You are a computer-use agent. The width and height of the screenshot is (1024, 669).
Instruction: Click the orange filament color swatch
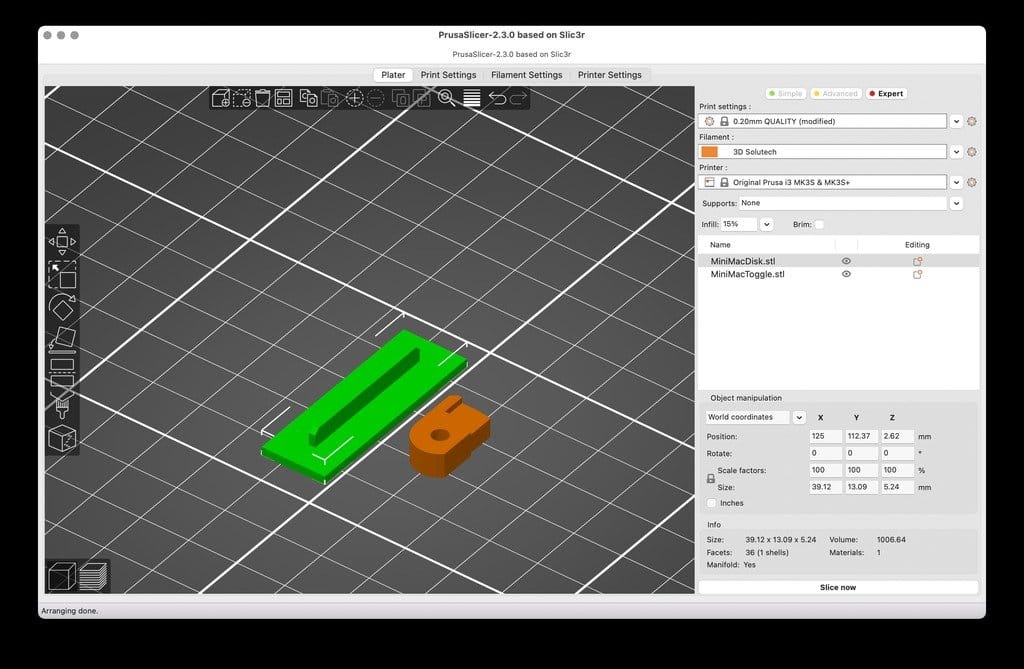(709, 152)
